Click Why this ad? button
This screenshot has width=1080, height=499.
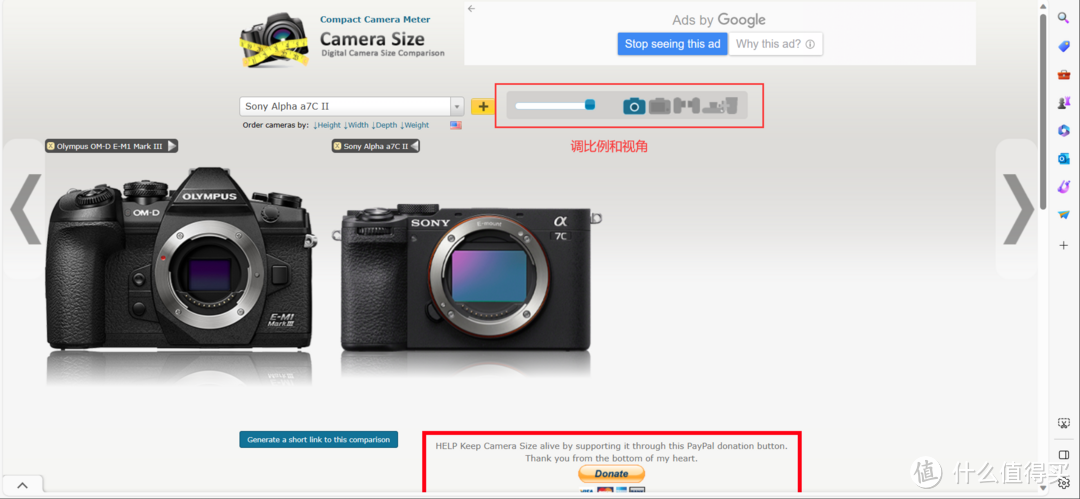pos(776,44)
